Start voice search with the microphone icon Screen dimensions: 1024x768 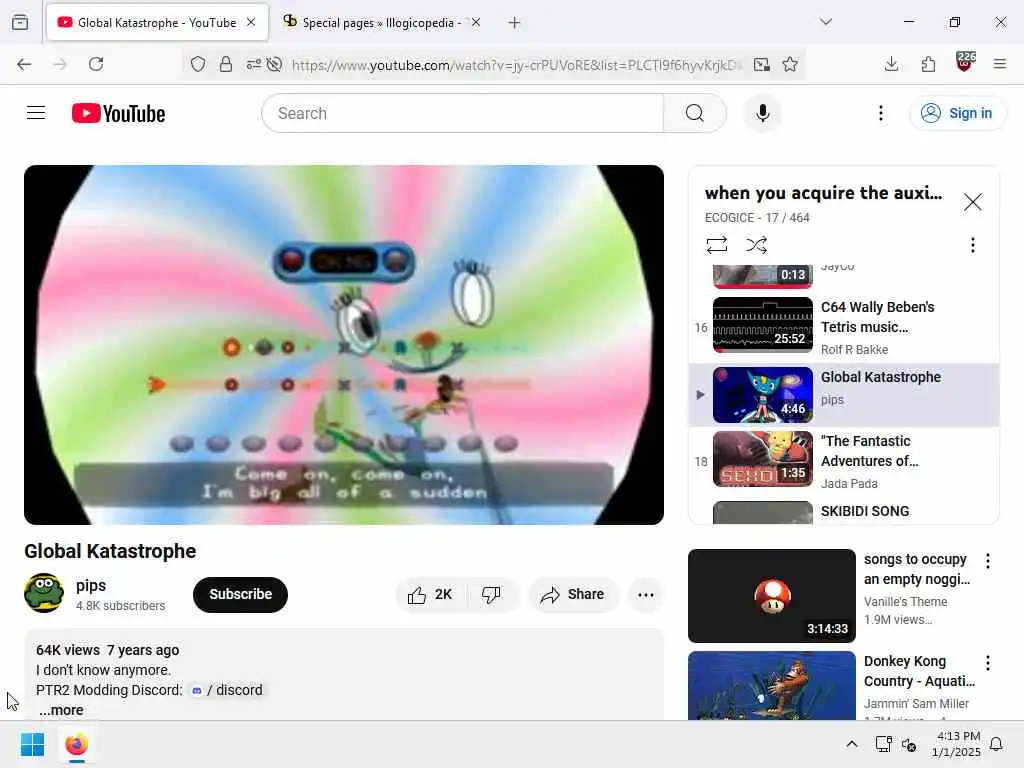(x=762, y=113)
